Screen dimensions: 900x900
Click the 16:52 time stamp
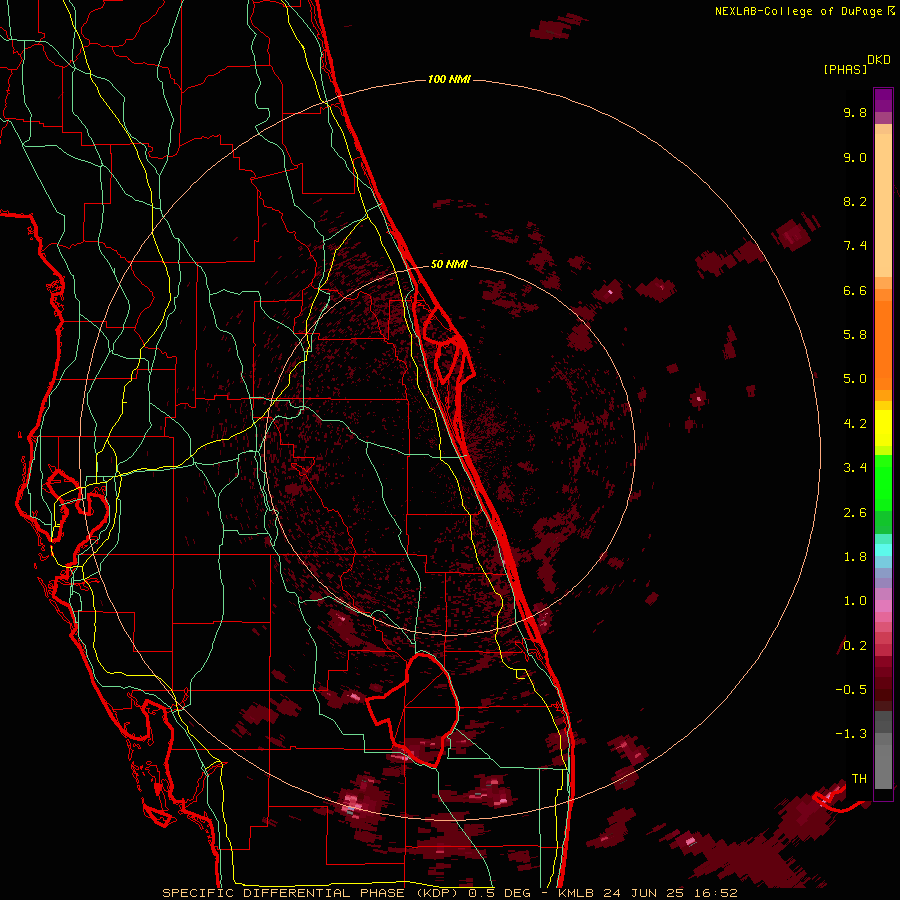click(715, 893)
